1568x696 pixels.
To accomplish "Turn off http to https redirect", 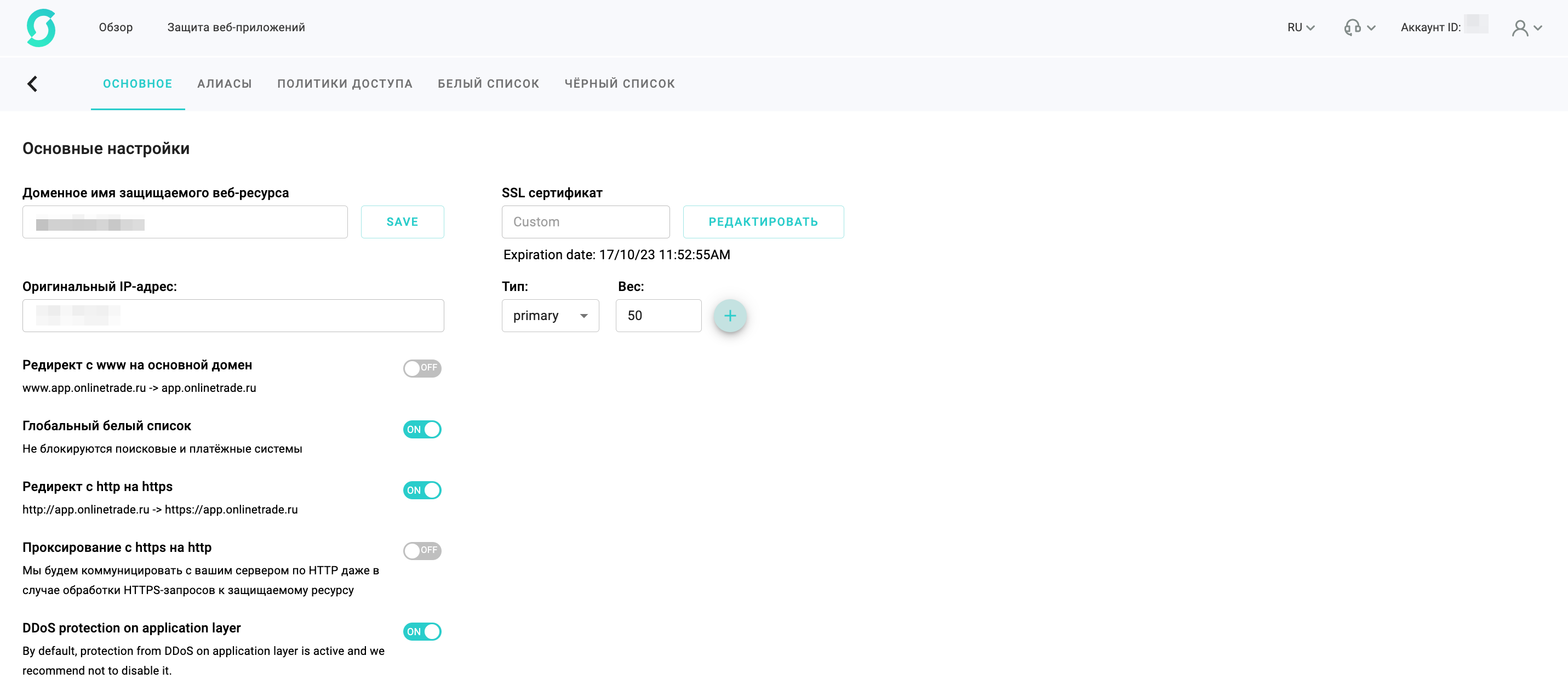I will [422, 490].
